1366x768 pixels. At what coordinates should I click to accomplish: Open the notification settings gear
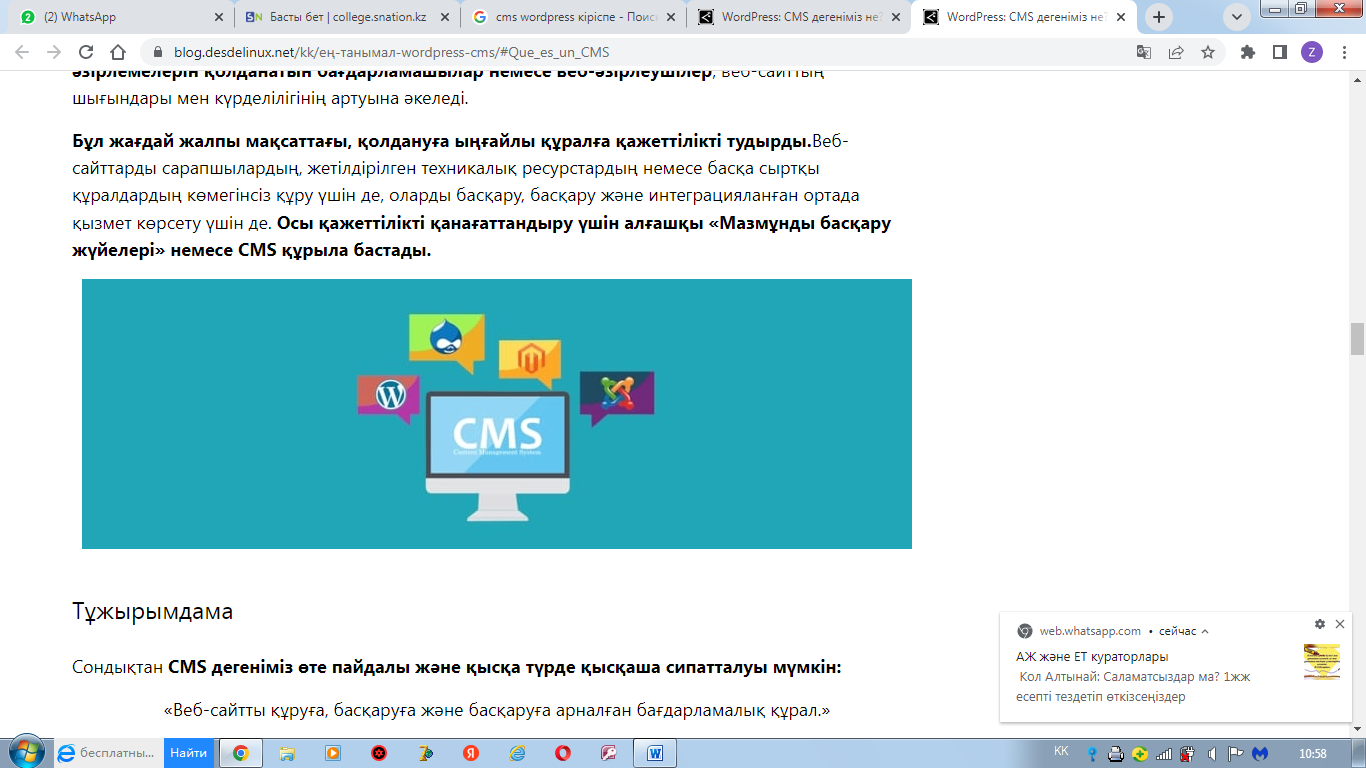(1319, 624)
